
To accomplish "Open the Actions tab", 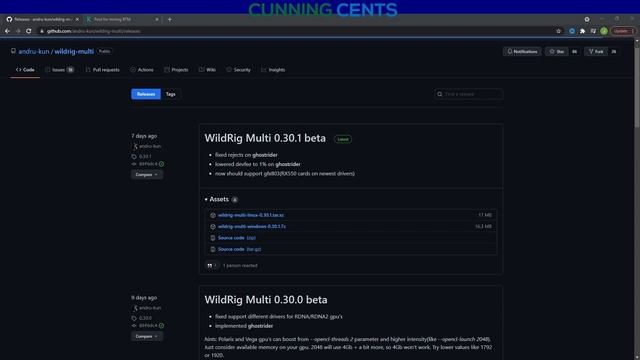I will click(x=142, y=70).
